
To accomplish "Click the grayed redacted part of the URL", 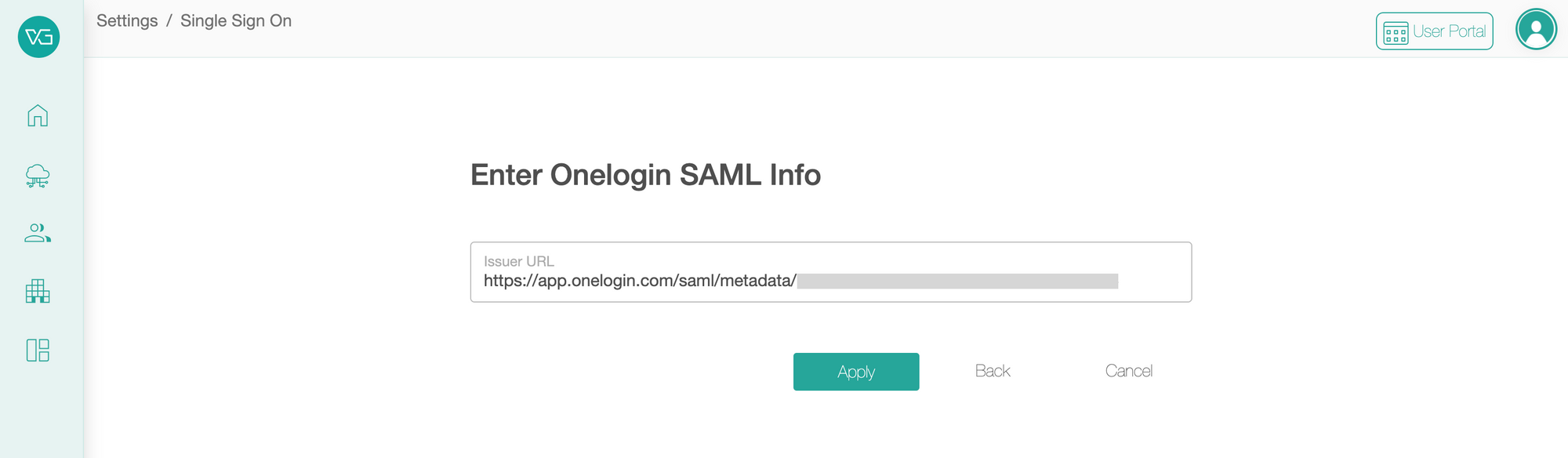I will pos(957,281).
